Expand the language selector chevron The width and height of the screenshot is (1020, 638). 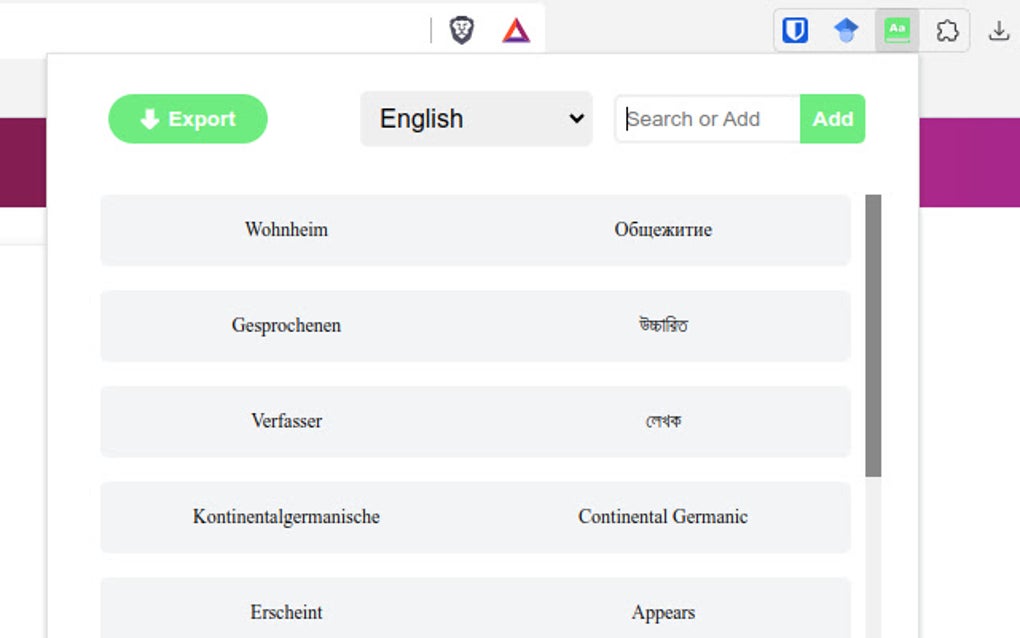click(577, 118)
